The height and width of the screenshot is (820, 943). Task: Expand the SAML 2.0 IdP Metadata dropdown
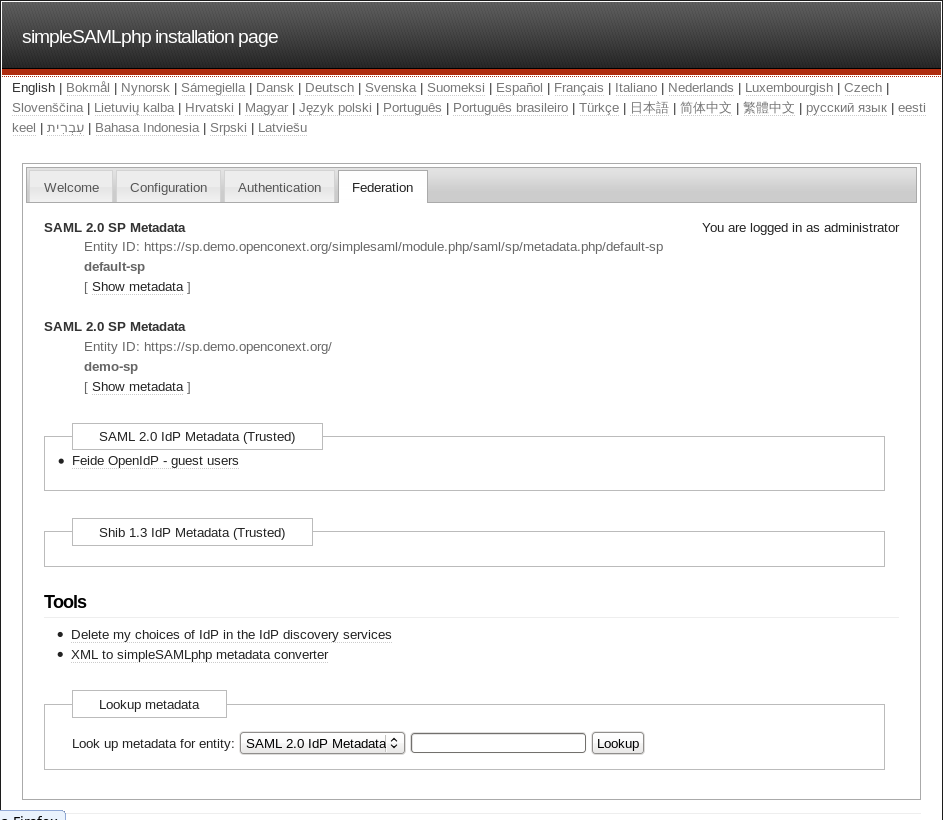point(322,743)
